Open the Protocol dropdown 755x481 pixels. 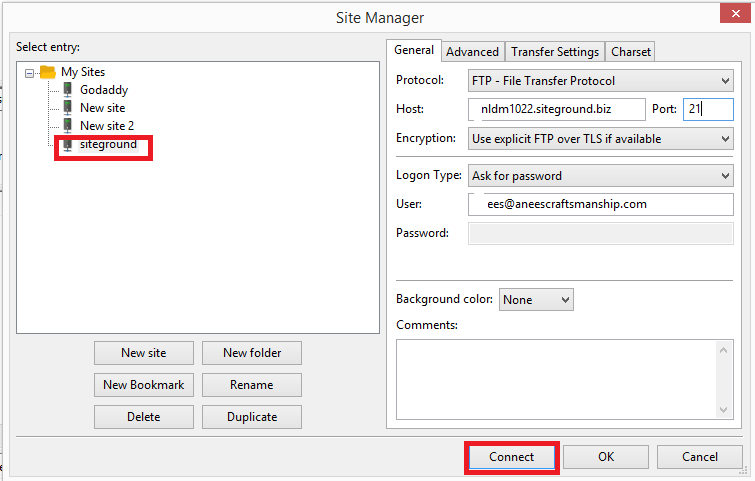click(x=600, y=81)
